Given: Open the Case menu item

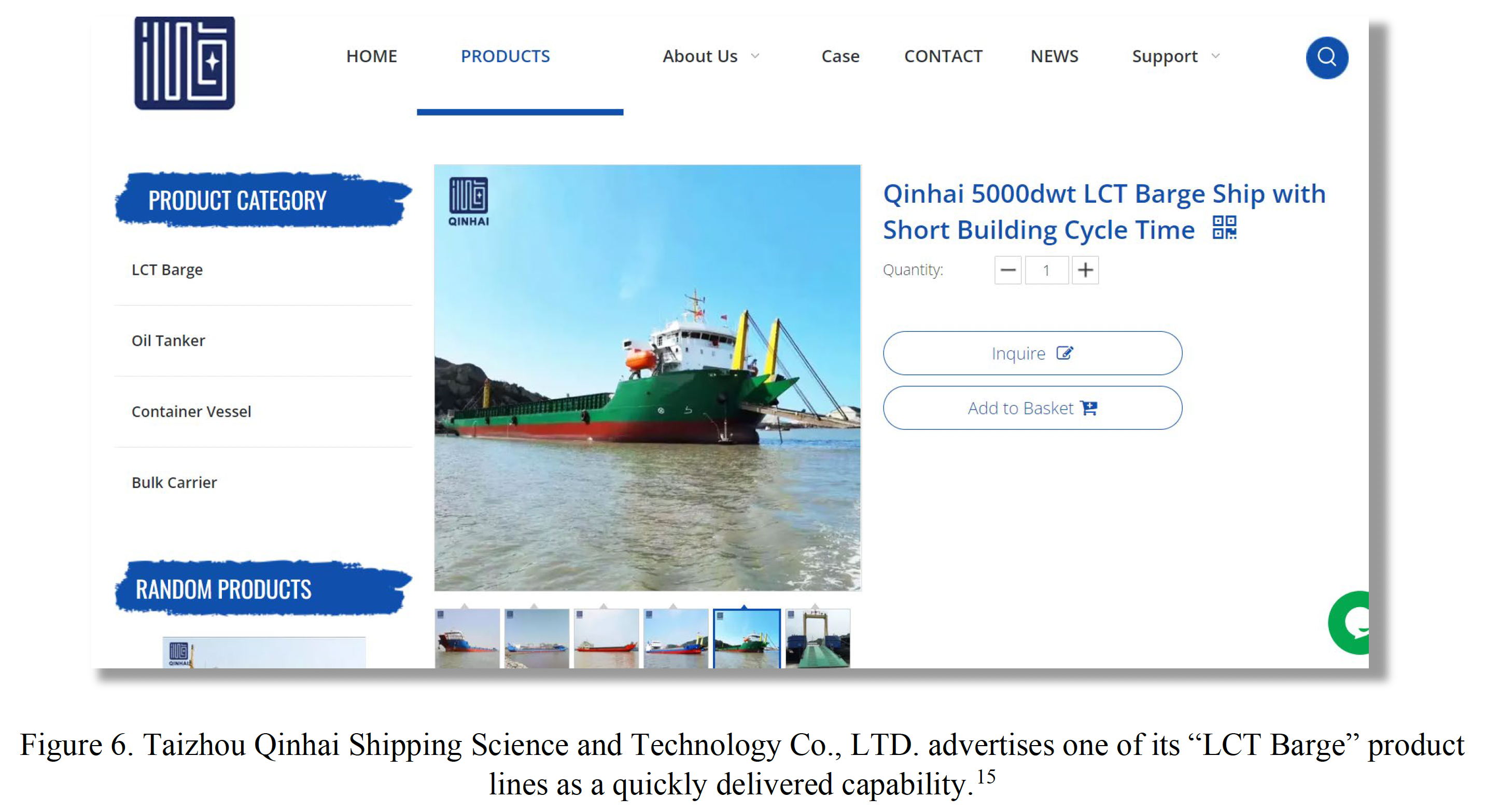Looking at the screenshot, I should (840, 56).
